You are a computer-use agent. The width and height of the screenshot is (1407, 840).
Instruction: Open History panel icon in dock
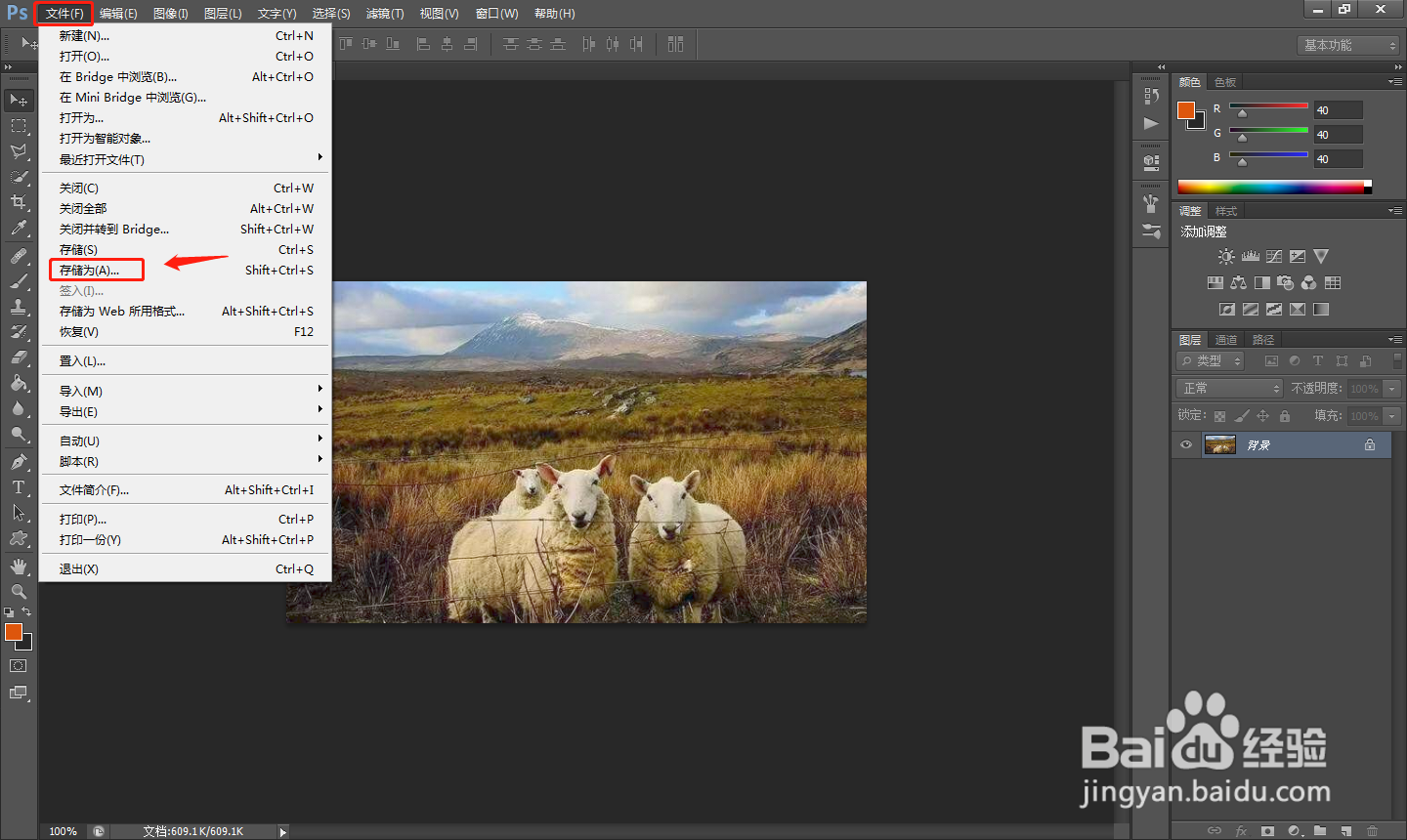pyautogui.click(x=1151, y=97)
